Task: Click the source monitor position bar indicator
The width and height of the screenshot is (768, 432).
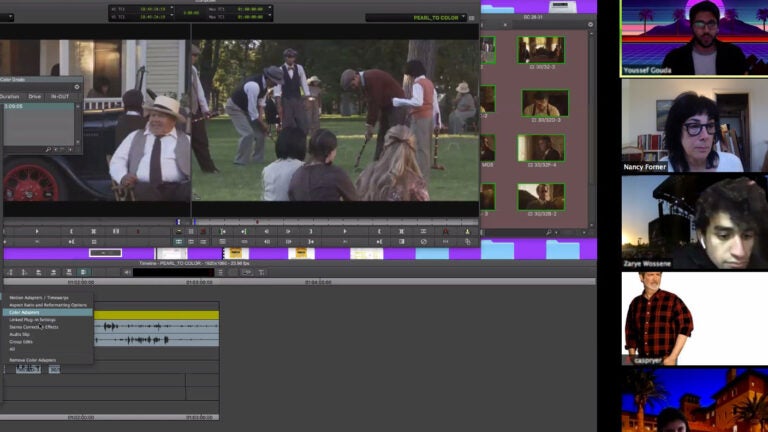Action: click(179, 222)
